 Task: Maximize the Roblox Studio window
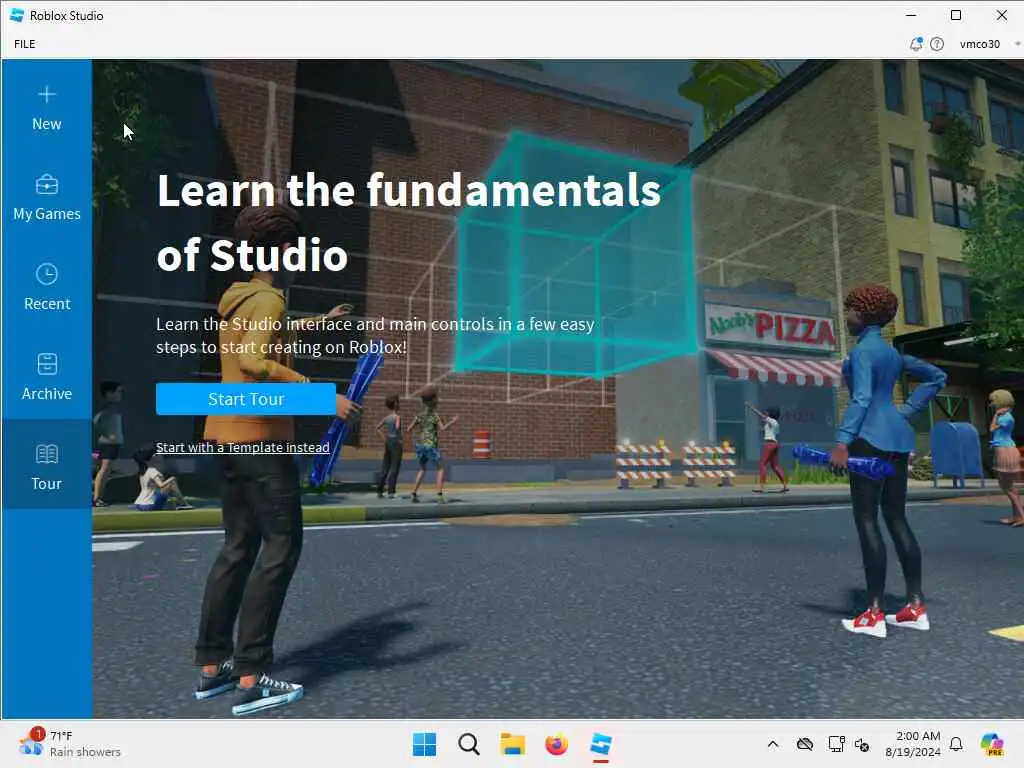tap(956, 15)
